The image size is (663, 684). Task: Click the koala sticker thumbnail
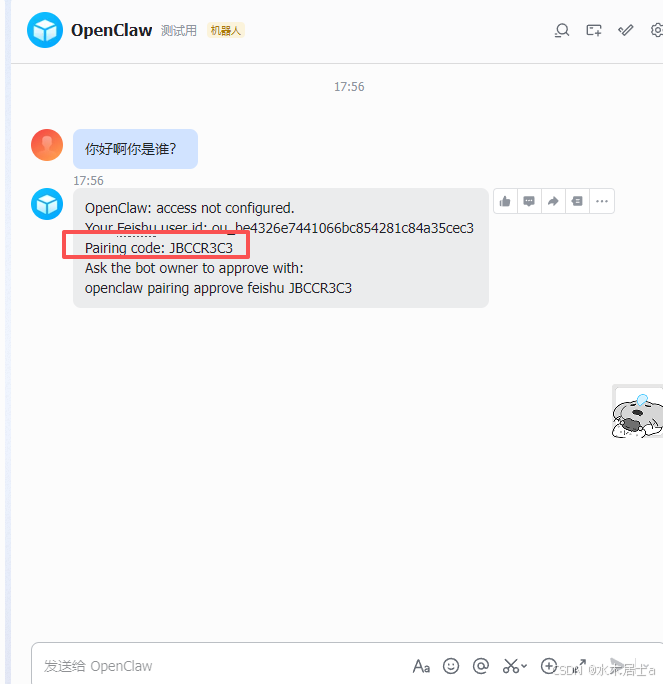coord(638,411)
